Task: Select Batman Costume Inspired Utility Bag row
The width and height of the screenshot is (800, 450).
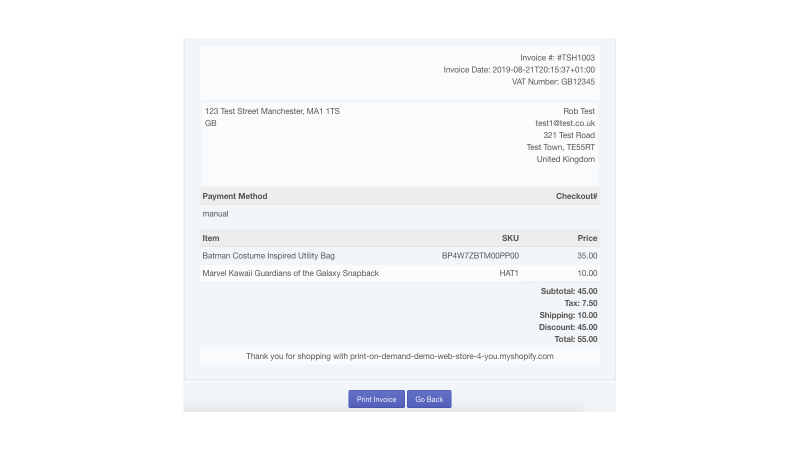Action: 399,256
